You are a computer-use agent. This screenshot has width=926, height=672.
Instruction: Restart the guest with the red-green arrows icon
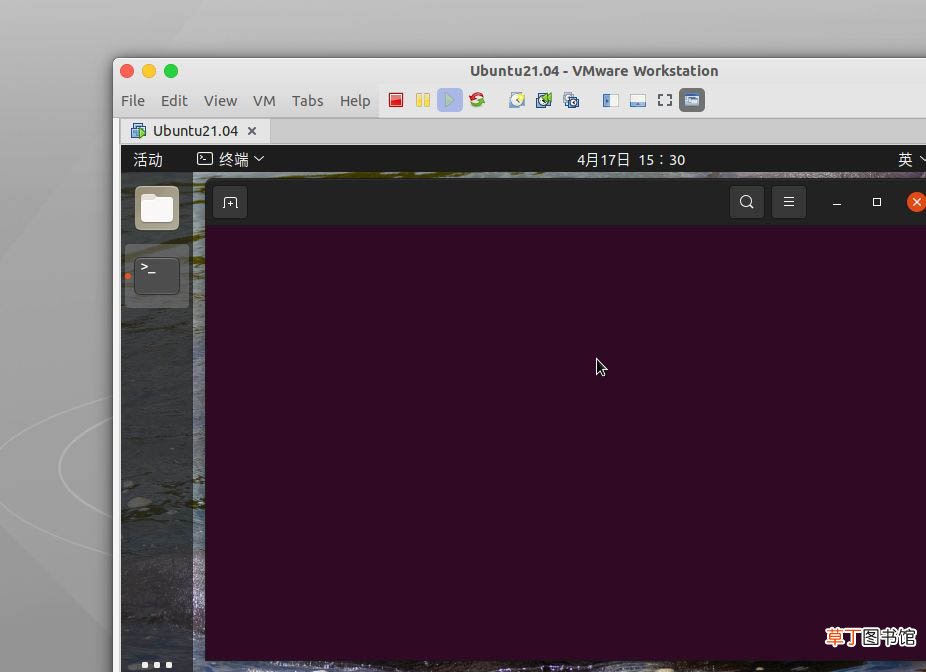coord(477,100)
